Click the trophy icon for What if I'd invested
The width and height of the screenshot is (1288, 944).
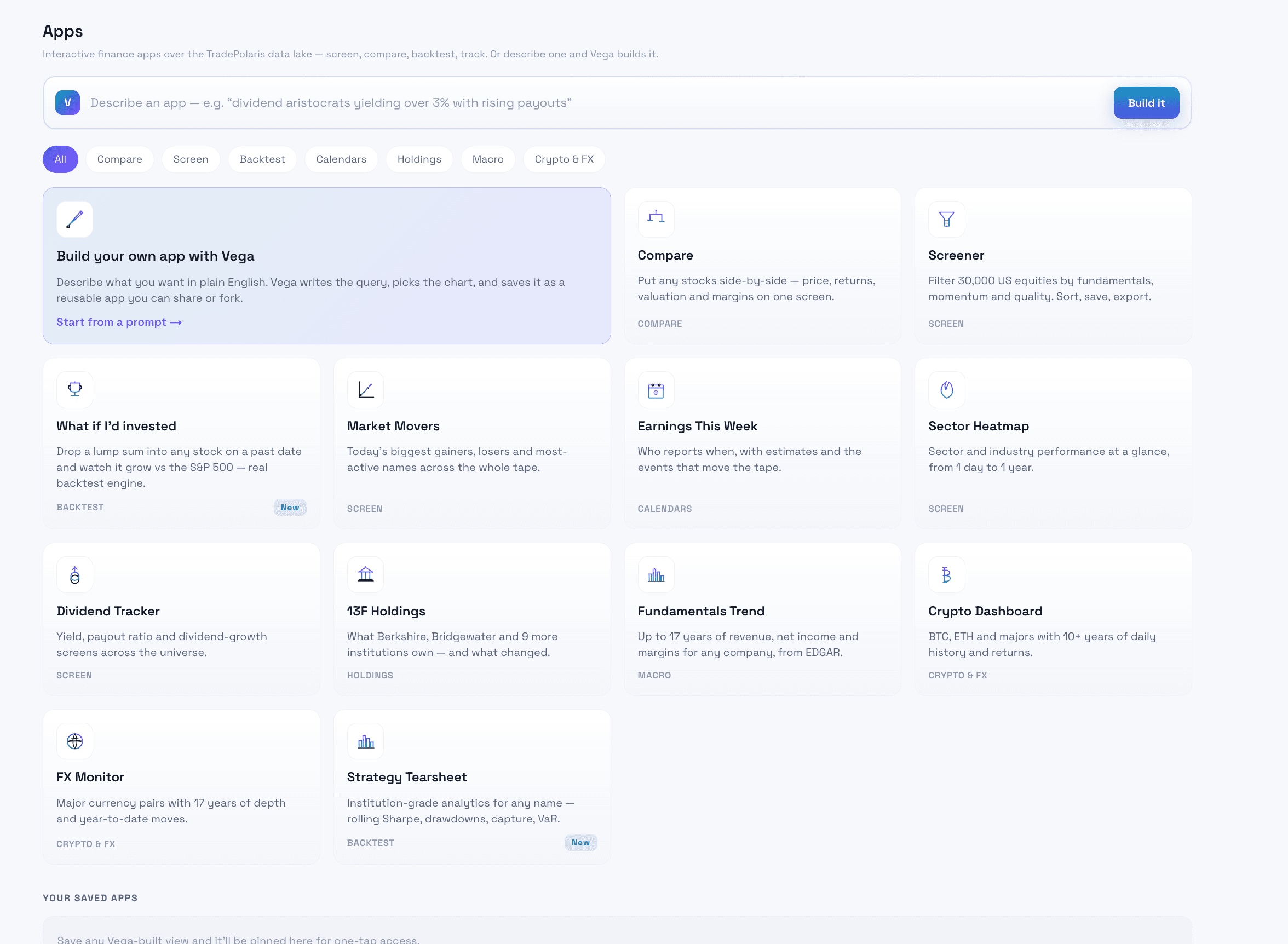click(75, 390)
